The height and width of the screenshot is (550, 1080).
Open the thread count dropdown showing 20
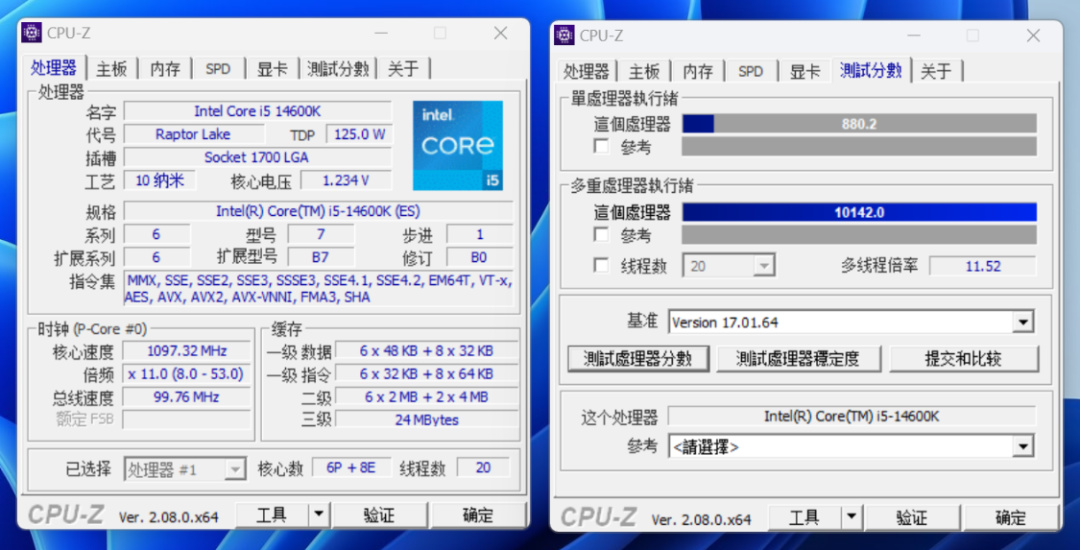pyautogui.click(x=729, y=266)
